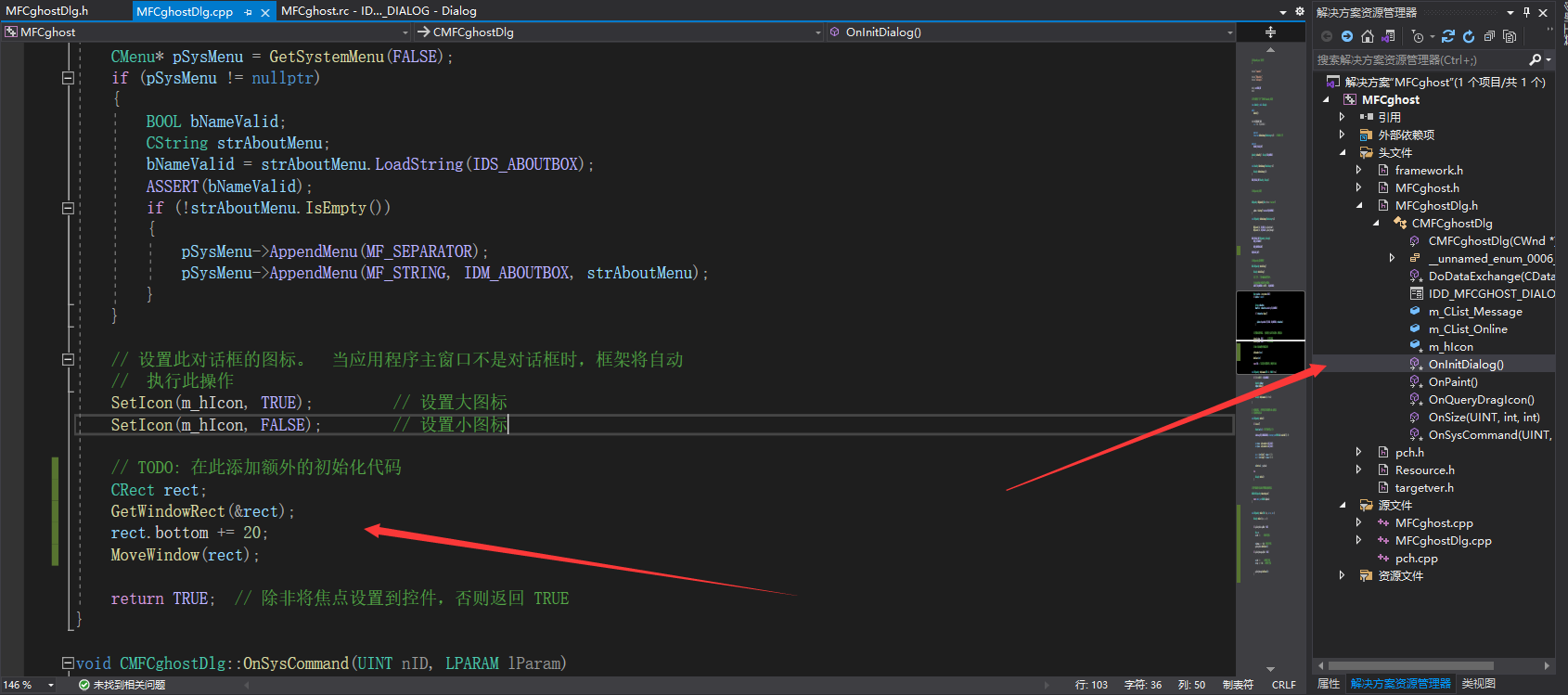Expand the 资源文件 resource files folder

click(1343, 576)
